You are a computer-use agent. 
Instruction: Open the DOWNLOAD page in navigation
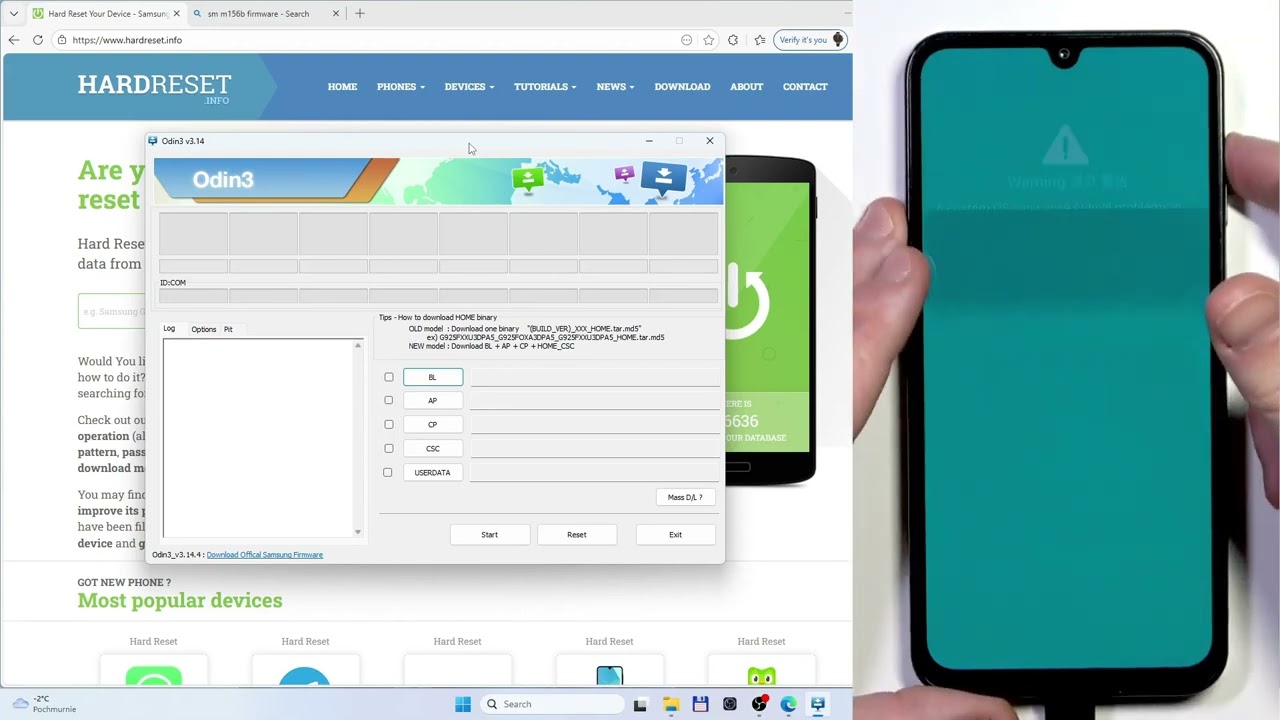[682, 87]
